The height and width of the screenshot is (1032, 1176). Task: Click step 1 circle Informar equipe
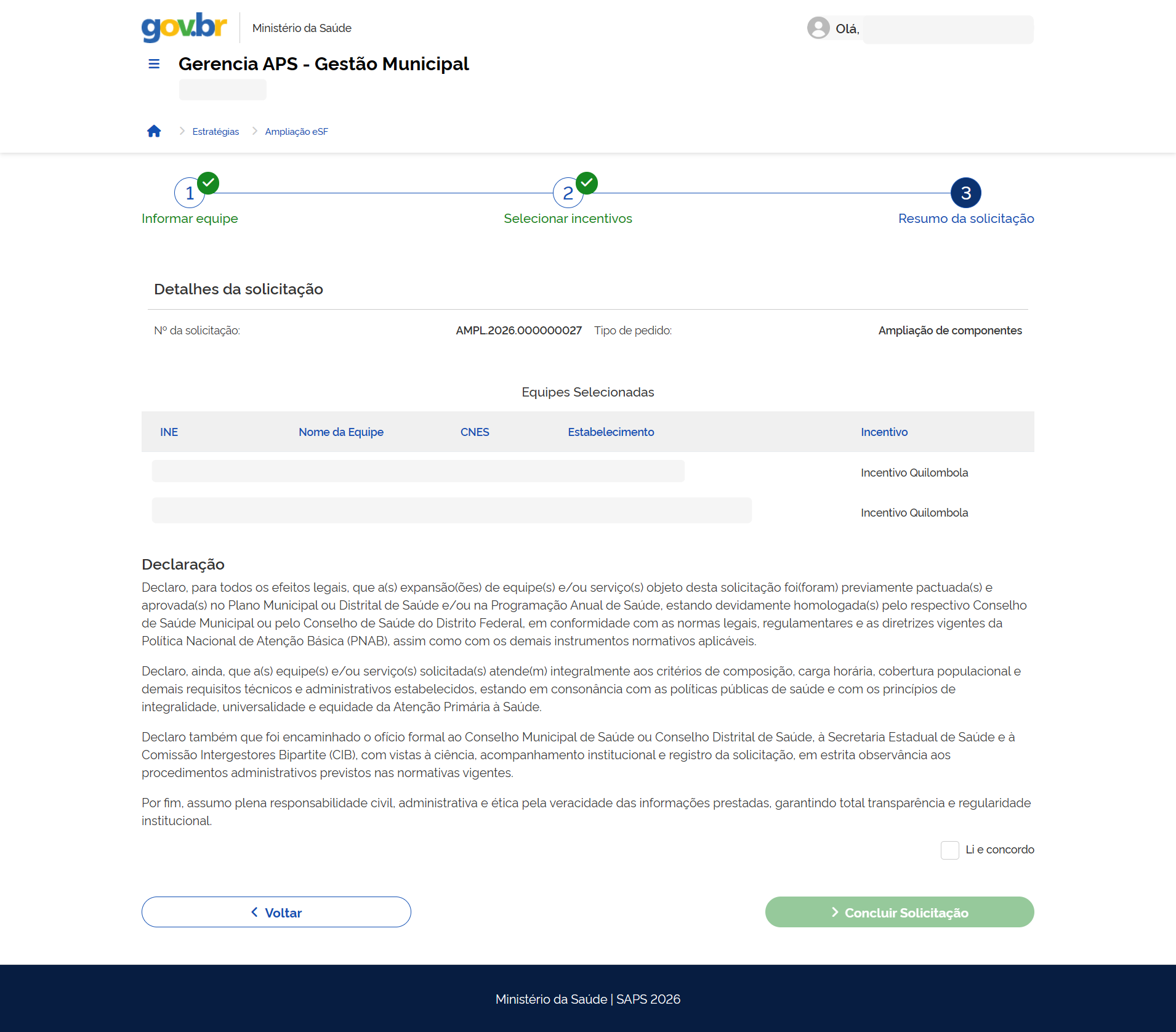coord(189,194)
